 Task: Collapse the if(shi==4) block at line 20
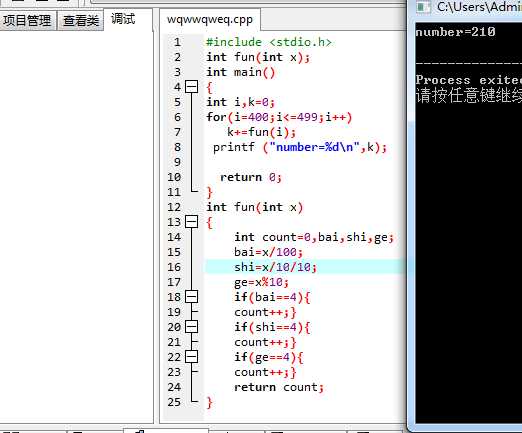click(x=191, y=327)
